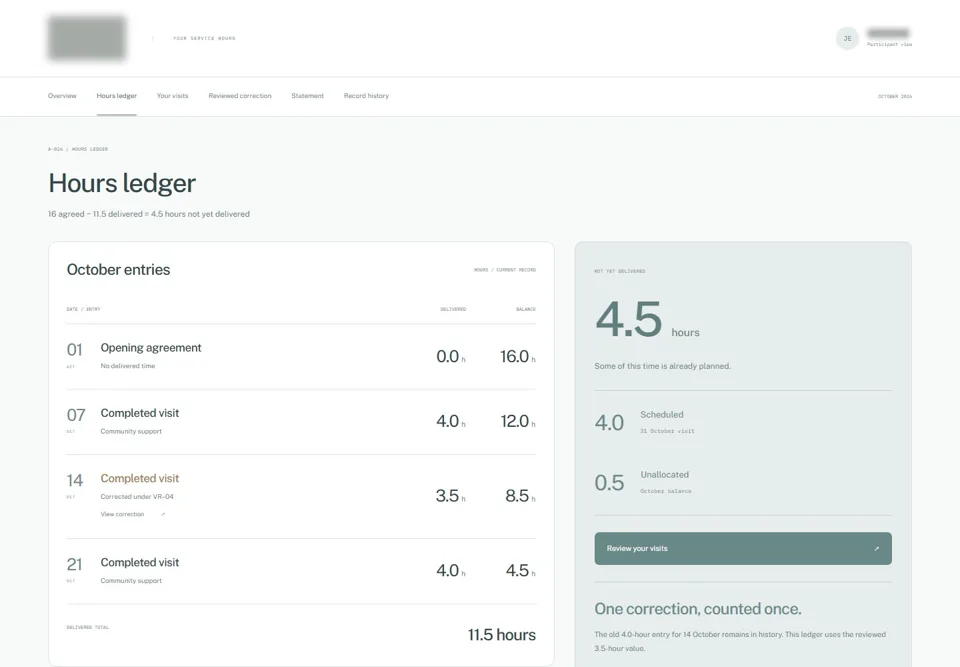
Task: Click the 'One correction, counted once.' heading
Action: (697, 609)
